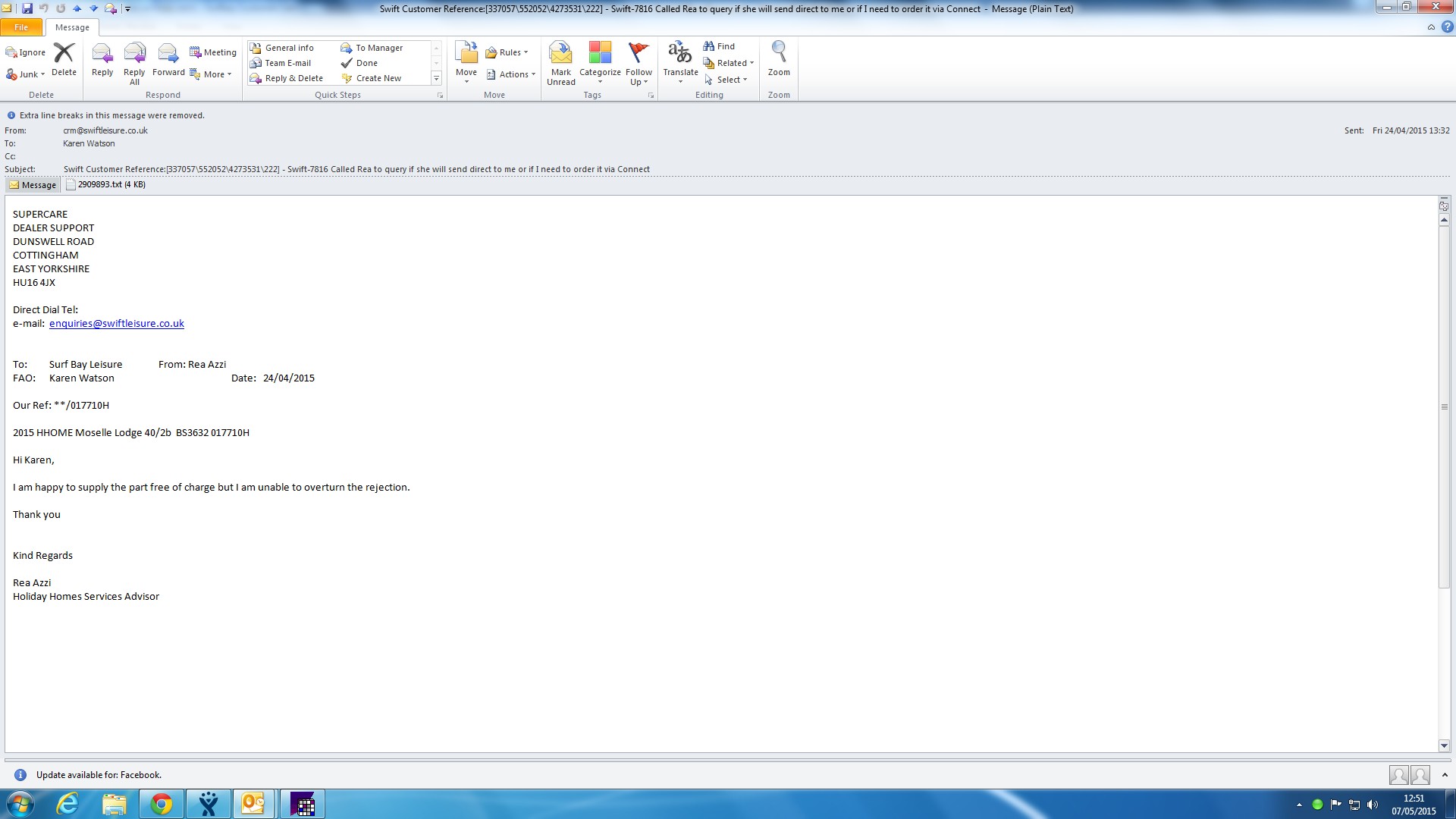The image size is (1456, 819).
Task: Click the Find binoculars button
Action: 719,46
